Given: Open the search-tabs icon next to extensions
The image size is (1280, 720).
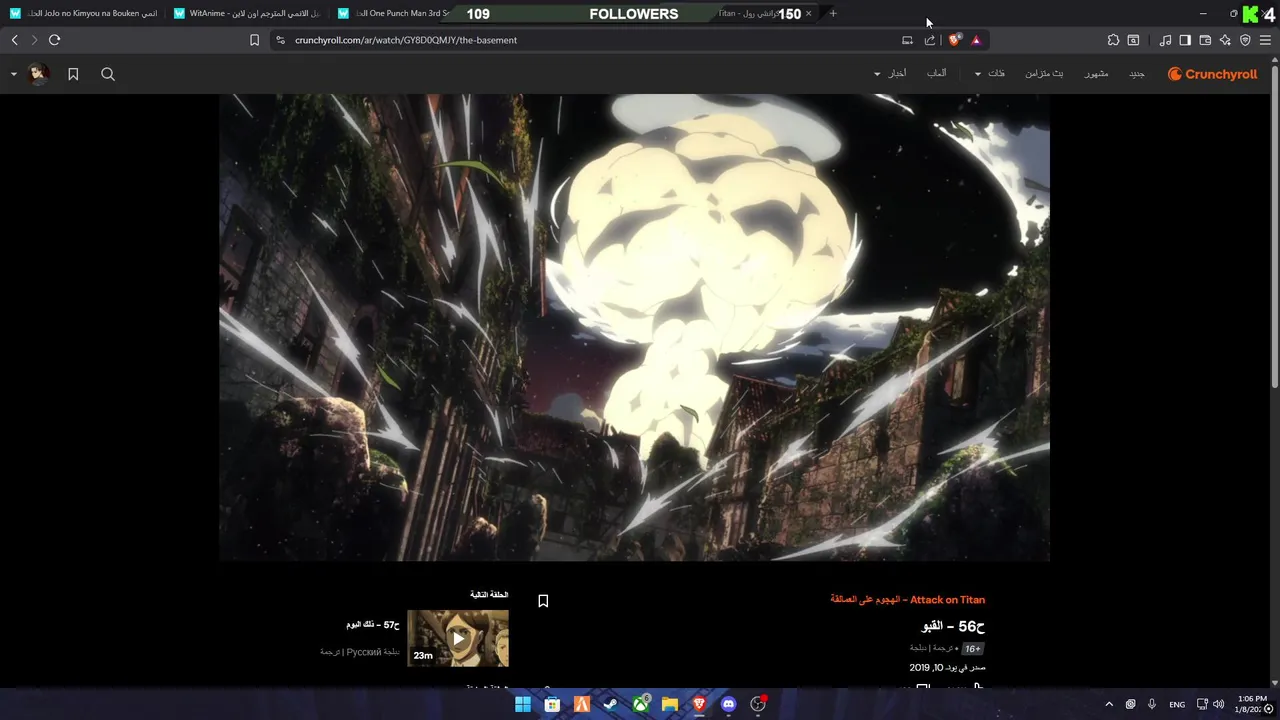Looking at the screenshot, I should (x=1133, y=40).
